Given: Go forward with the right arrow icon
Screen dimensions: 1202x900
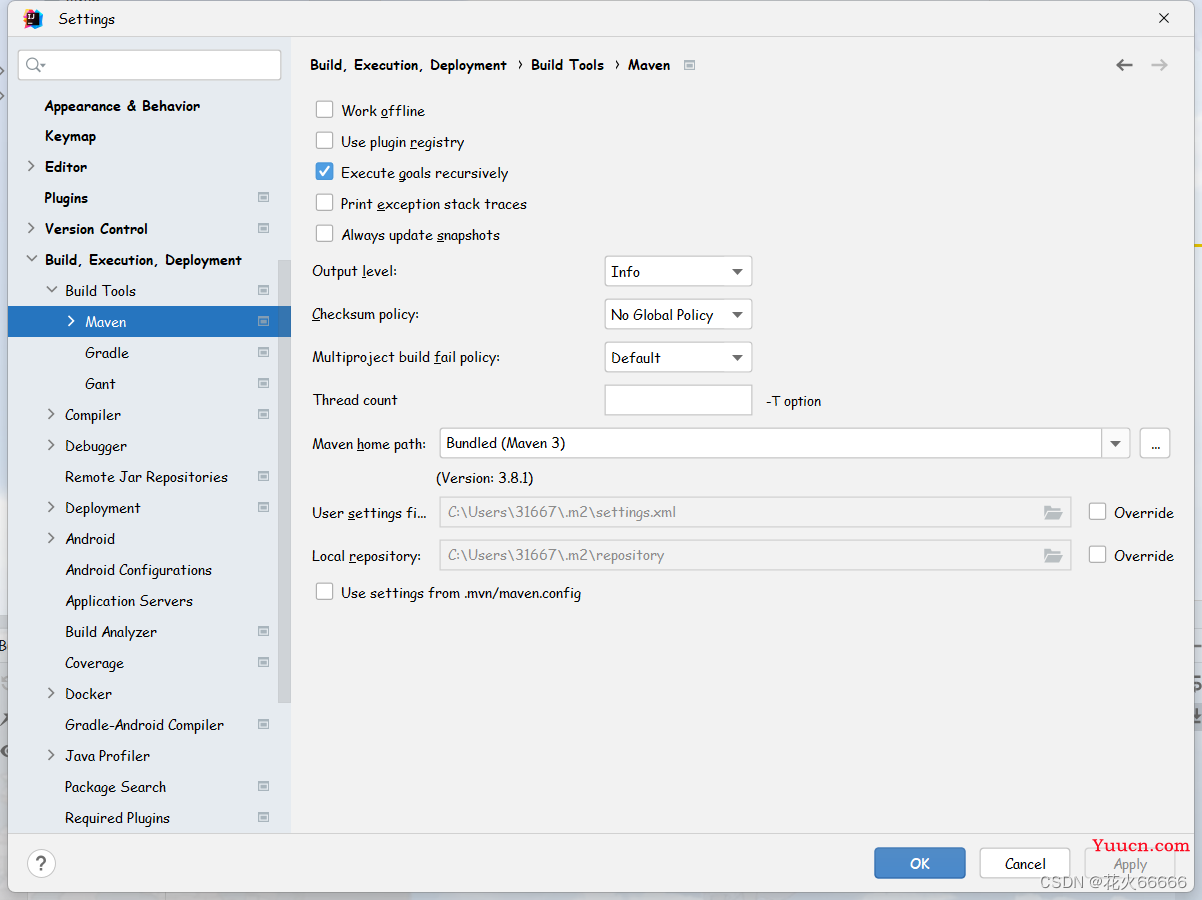Looking at the screenshot, I should coord(1159,65).
